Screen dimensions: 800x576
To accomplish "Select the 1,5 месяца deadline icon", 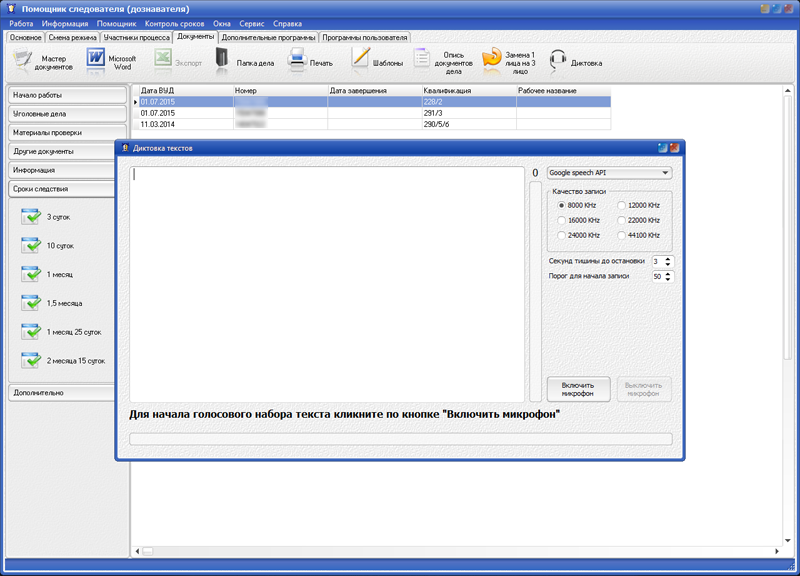I will [31, 303].
